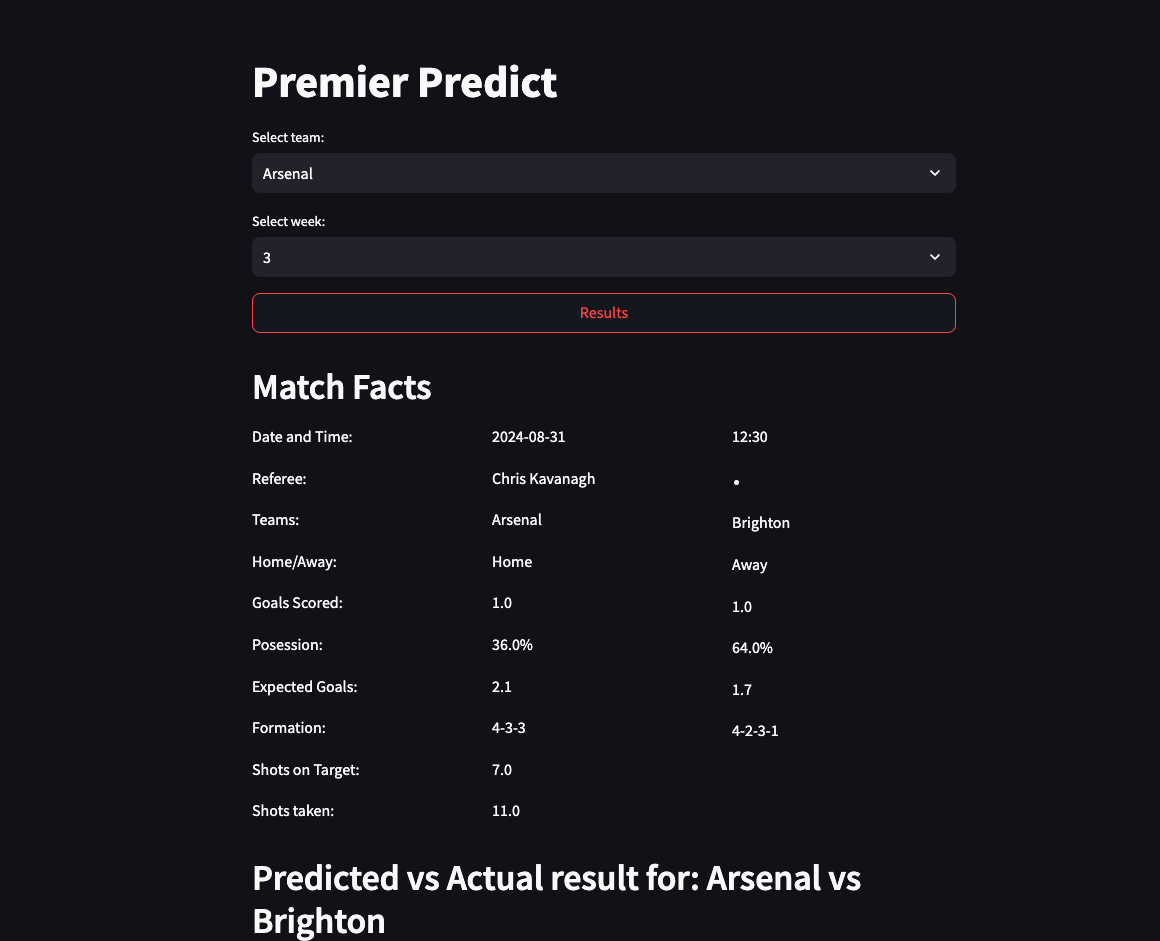Click the home formation '4-3-3'

(x=508, y=727)
